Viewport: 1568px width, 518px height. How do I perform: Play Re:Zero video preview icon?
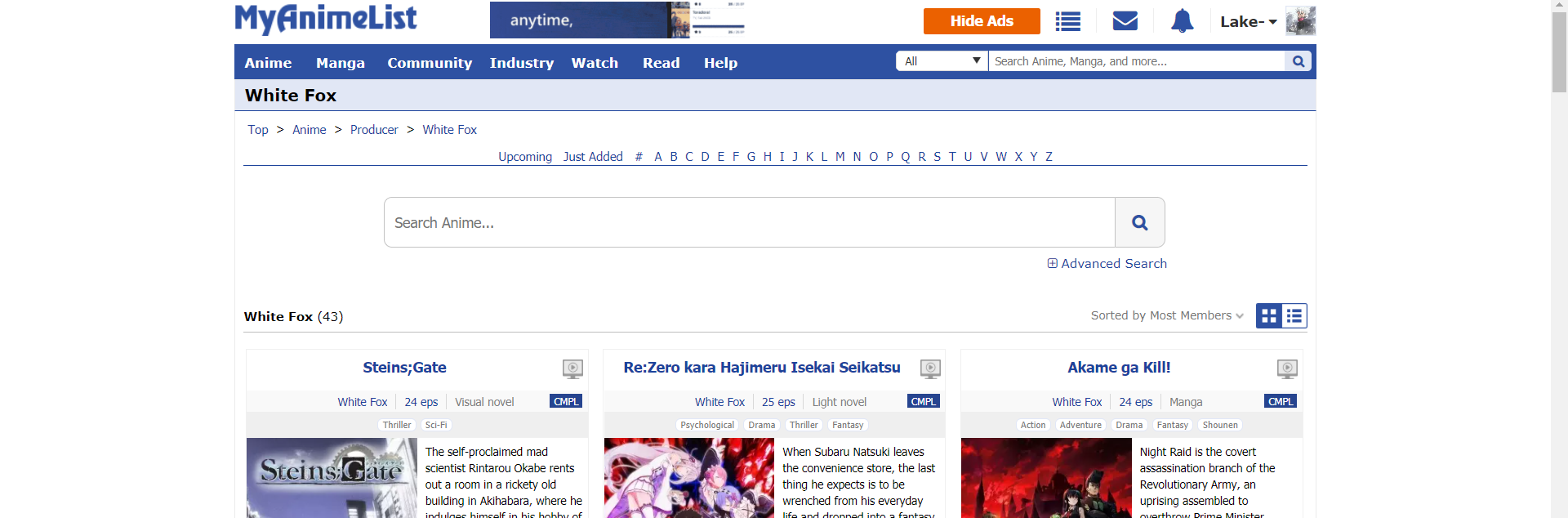930,368
